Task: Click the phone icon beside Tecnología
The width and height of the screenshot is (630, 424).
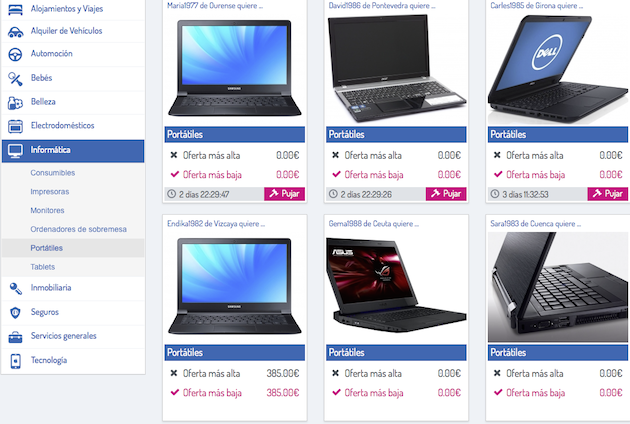Action: pyautogui.click(x=15, y=361)
